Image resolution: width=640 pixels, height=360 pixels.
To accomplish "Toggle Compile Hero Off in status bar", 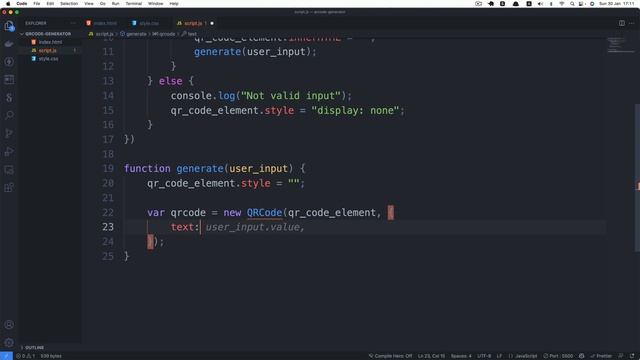I will click(x=390, y=356).
